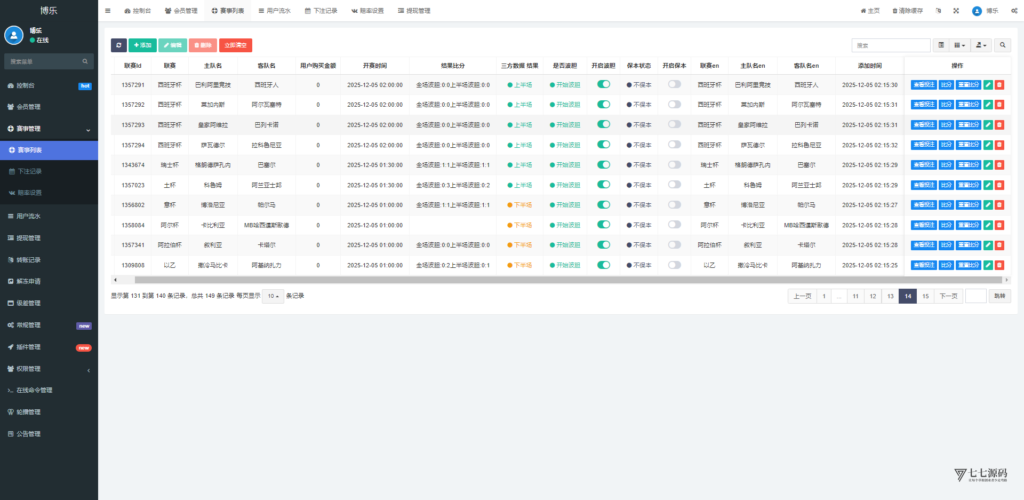1024x500 pixels.
Task: Open 转账记录 in the sidebar
Action: [49, 260]
